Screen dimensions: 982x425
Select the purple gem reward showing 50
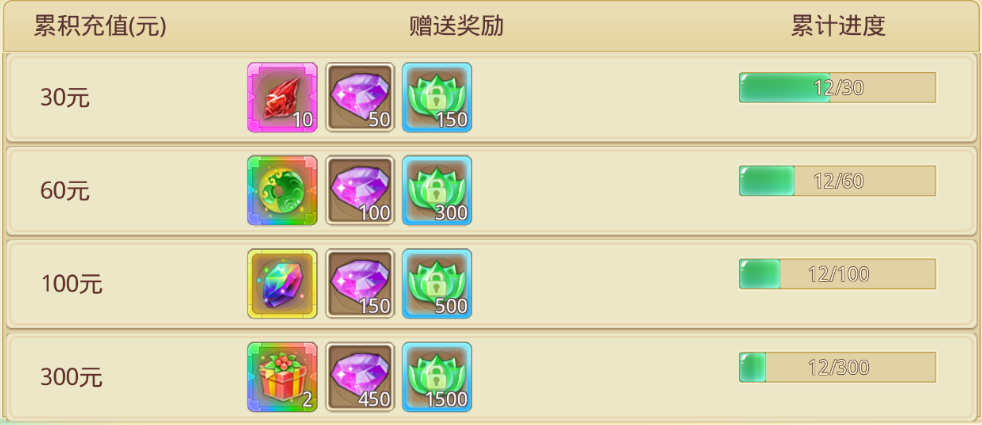point(360,97)
